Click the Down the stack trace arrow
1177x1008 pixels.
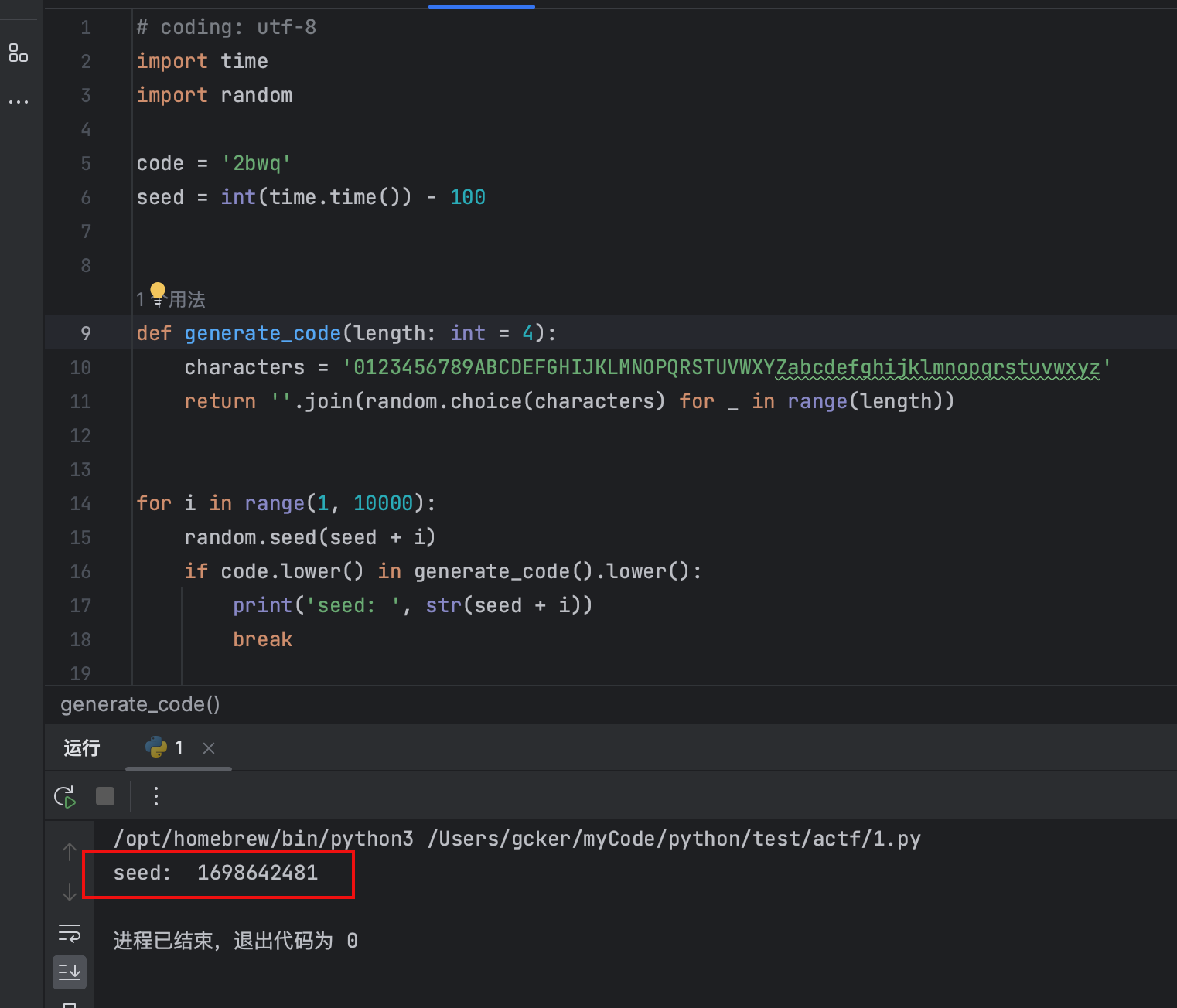(70, 892)
